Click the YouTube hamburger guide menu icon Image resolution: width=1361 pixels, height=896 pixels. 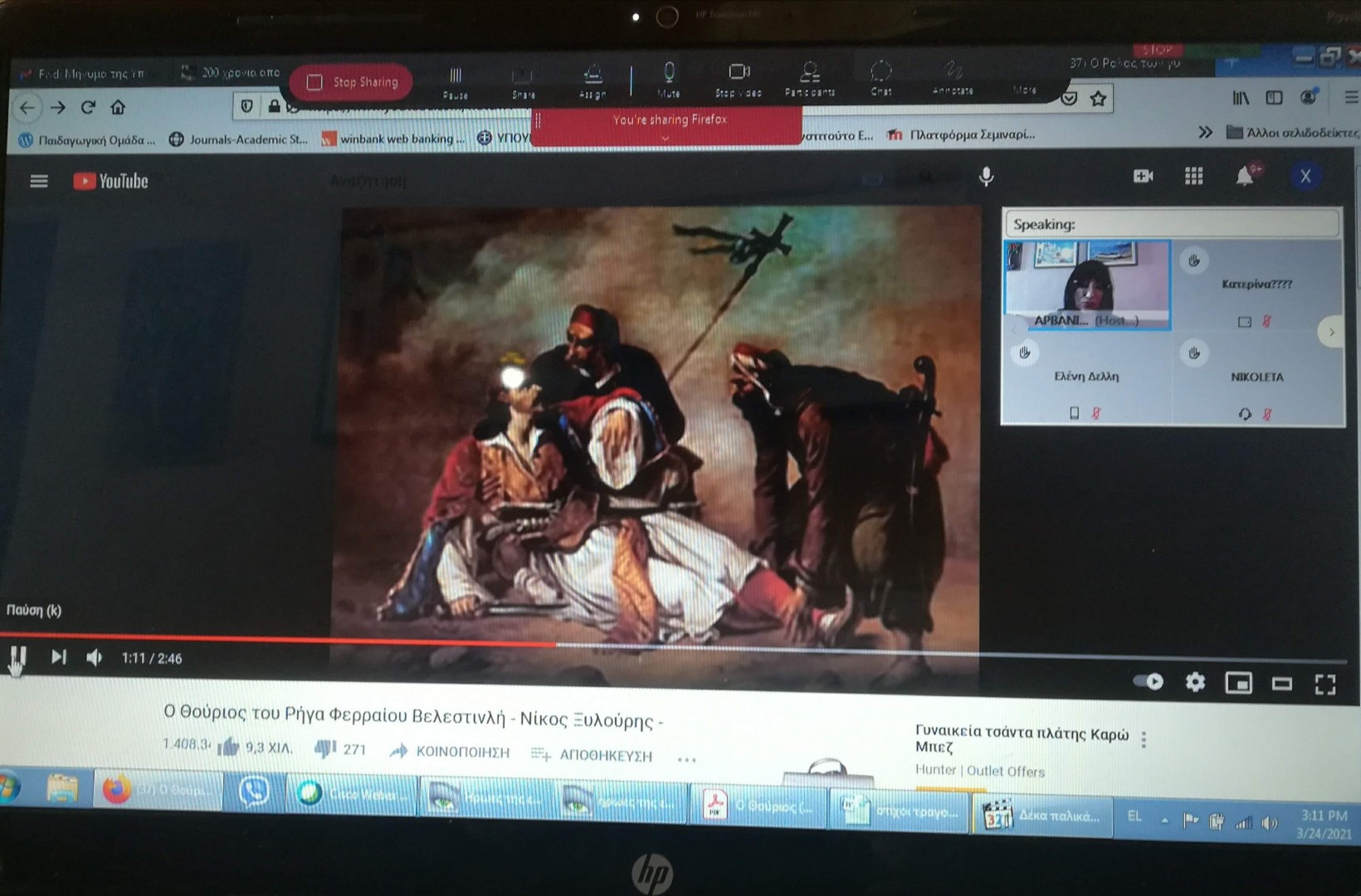click(38, 181)
